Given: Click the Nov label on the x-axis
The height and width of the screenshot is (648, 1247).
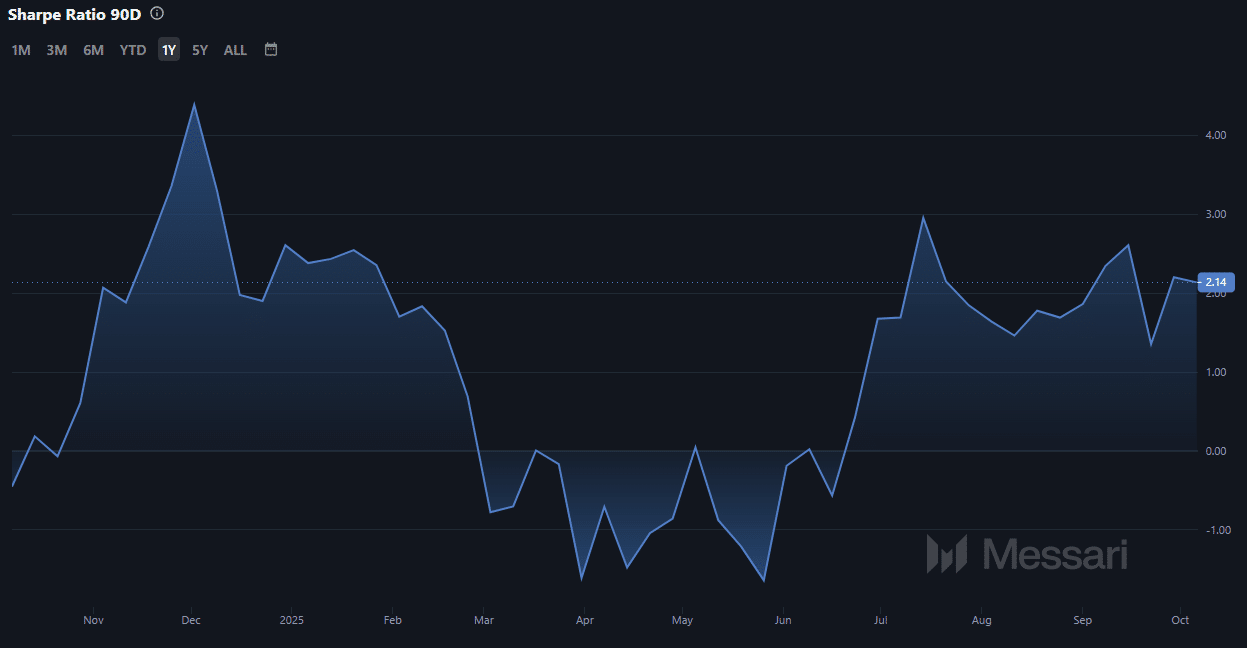Looking at the screenshot, I should pos(93,620).
